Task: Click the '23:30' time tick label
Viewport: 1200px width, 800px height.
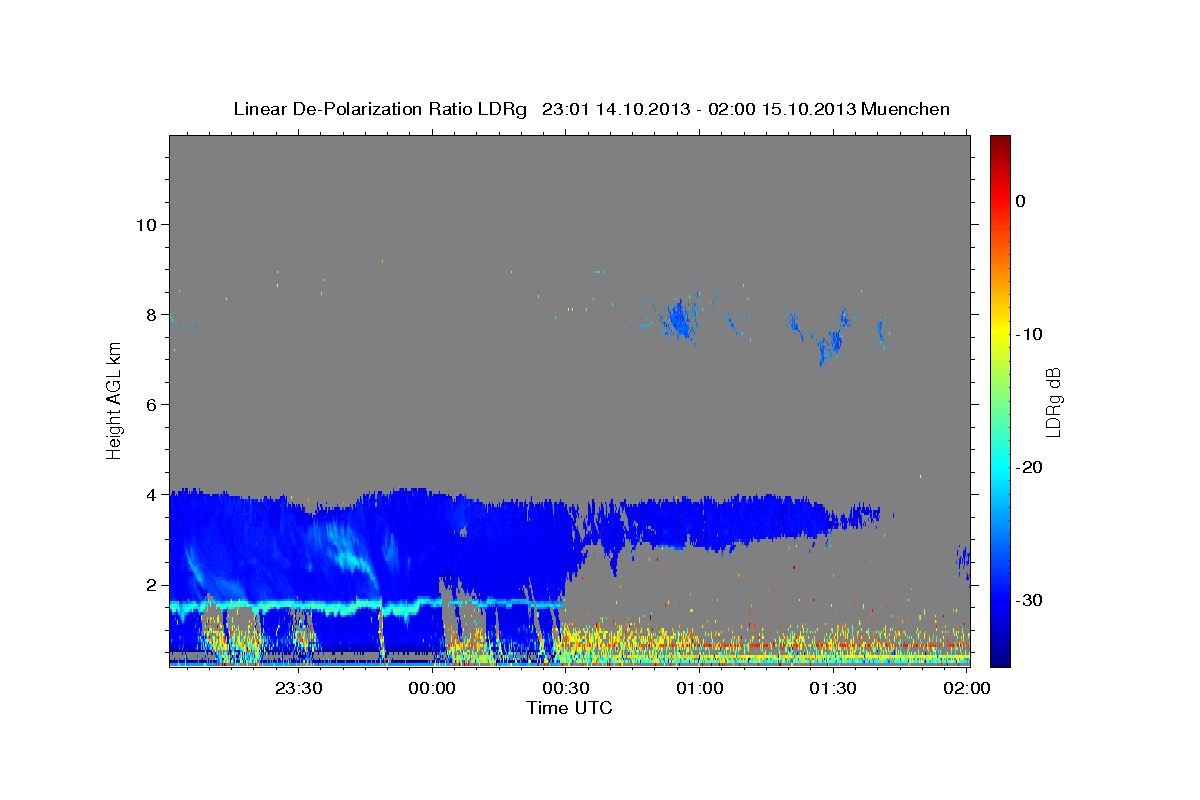Action: pyautogui.click(x=299, y=688)
